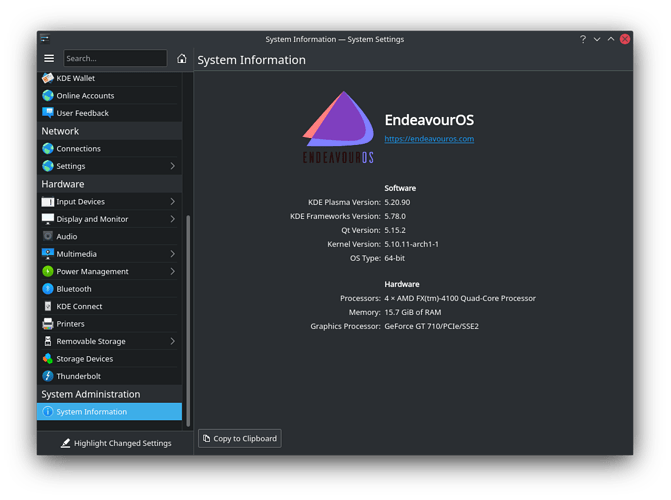Open the Thunderbolt module
This screenshot has height=500, width=671.
click(x=110, y=376)
